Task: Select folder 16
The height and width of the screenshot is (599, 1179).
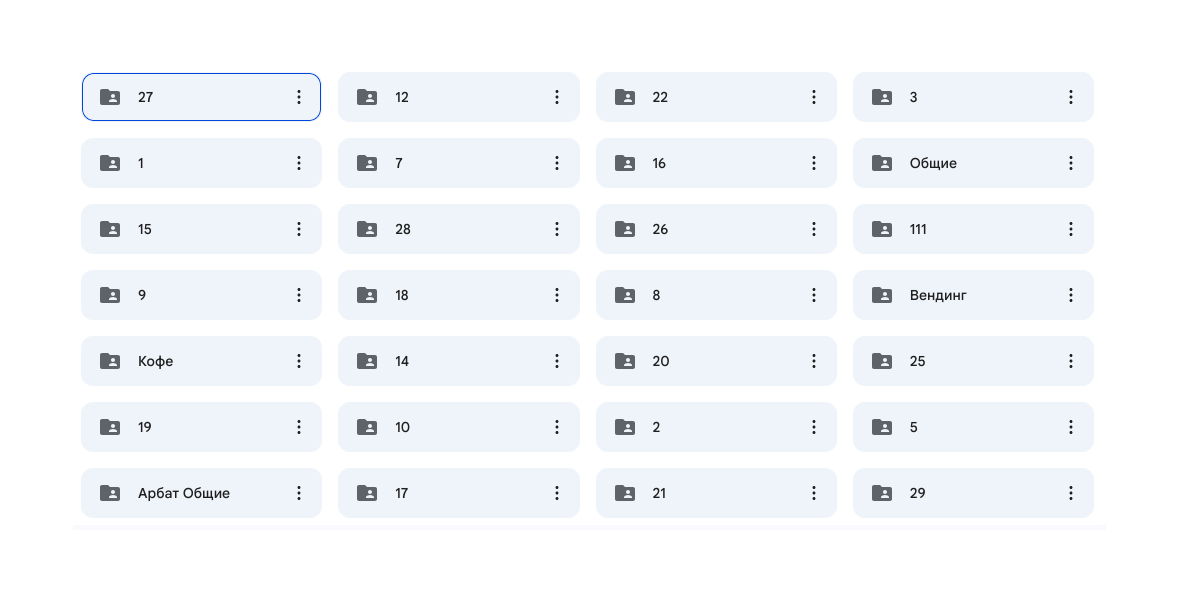Action: [x=716, y=163]
